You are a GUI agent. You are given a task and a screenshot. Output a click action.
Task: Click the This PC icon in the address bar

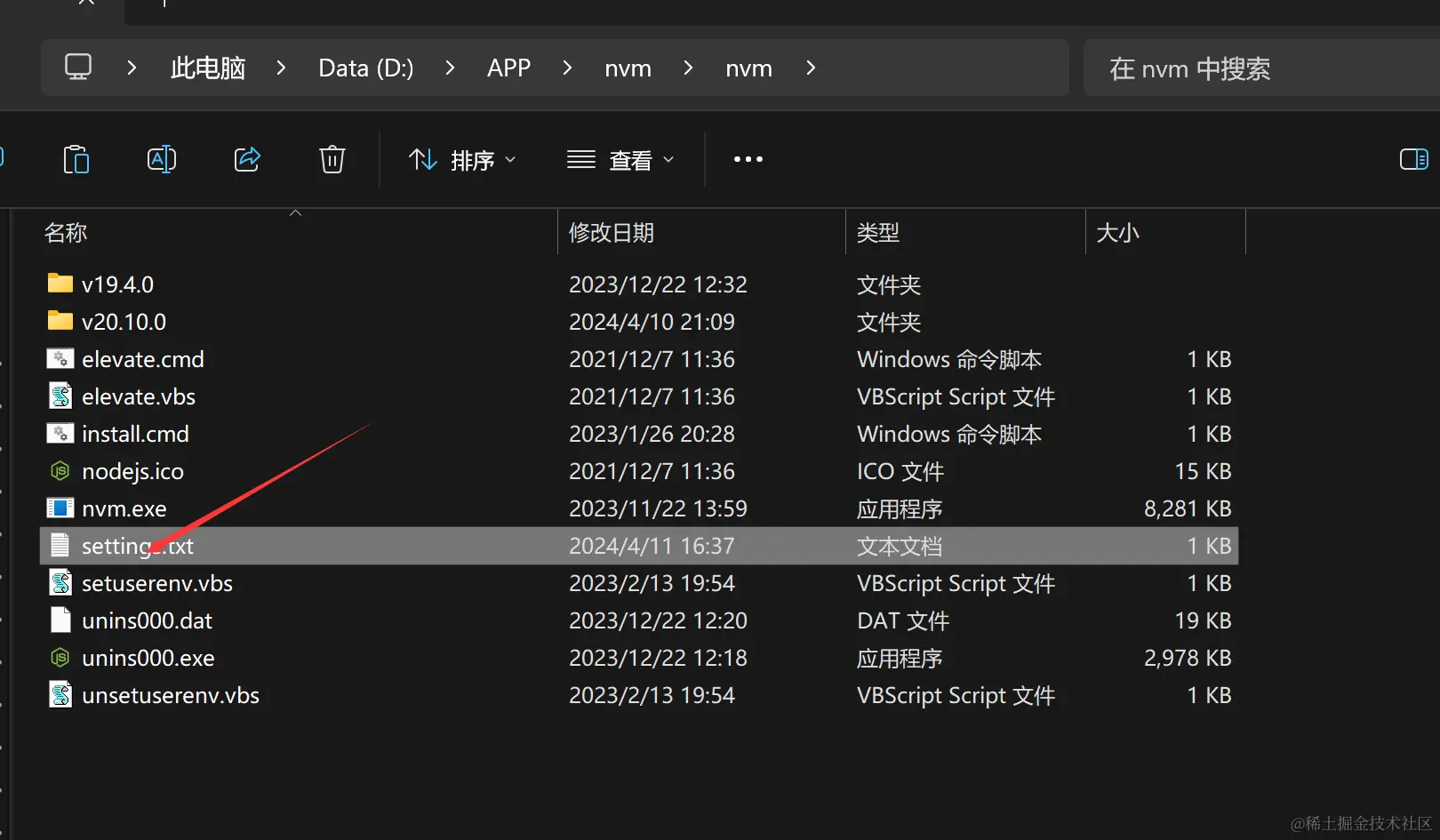tap(78, 67)
